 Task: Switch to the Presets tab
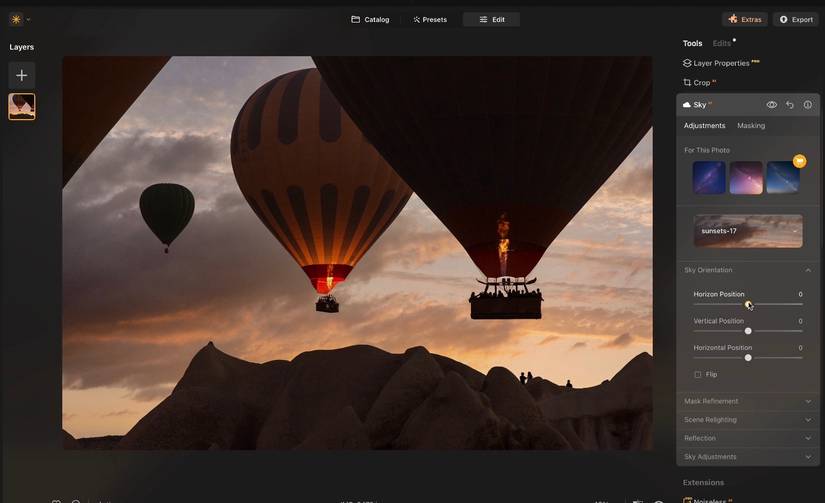pyautogui.click(x=430, y=19)
